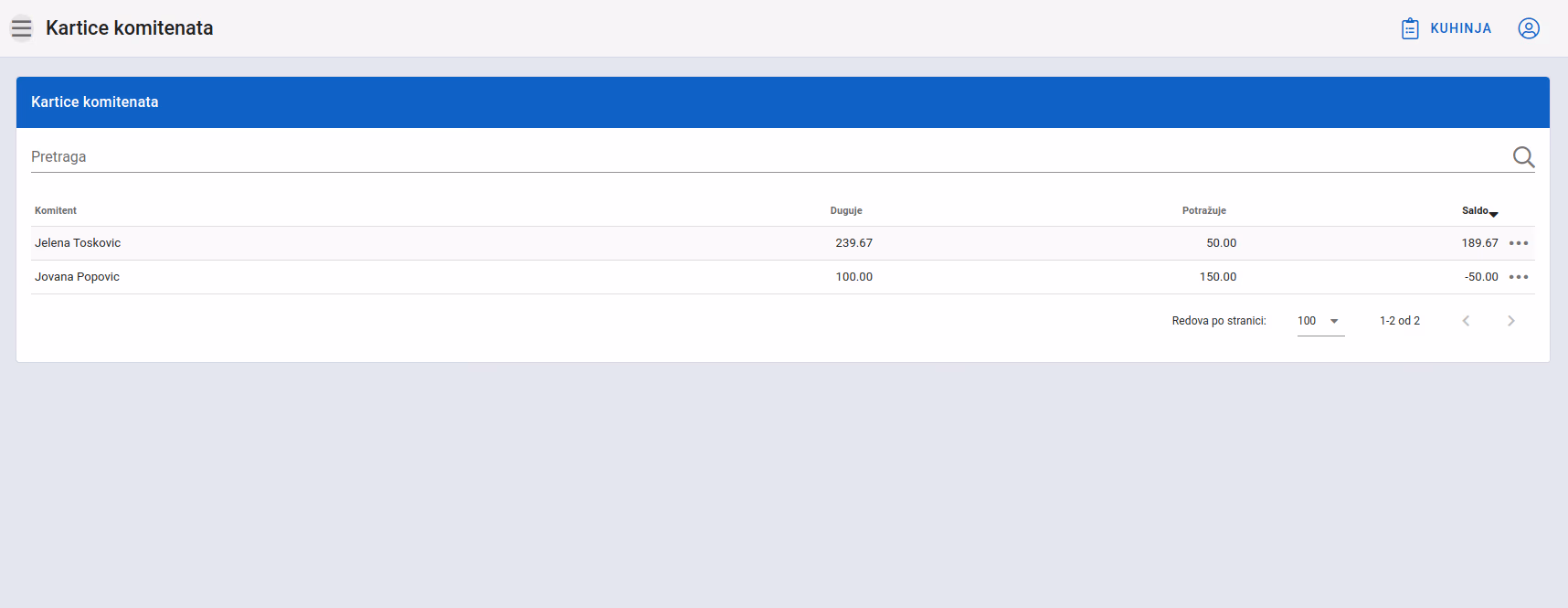This screenshot has width=1568, height=608.
Task: Sort by the Komitent column header
Action: 56,210
